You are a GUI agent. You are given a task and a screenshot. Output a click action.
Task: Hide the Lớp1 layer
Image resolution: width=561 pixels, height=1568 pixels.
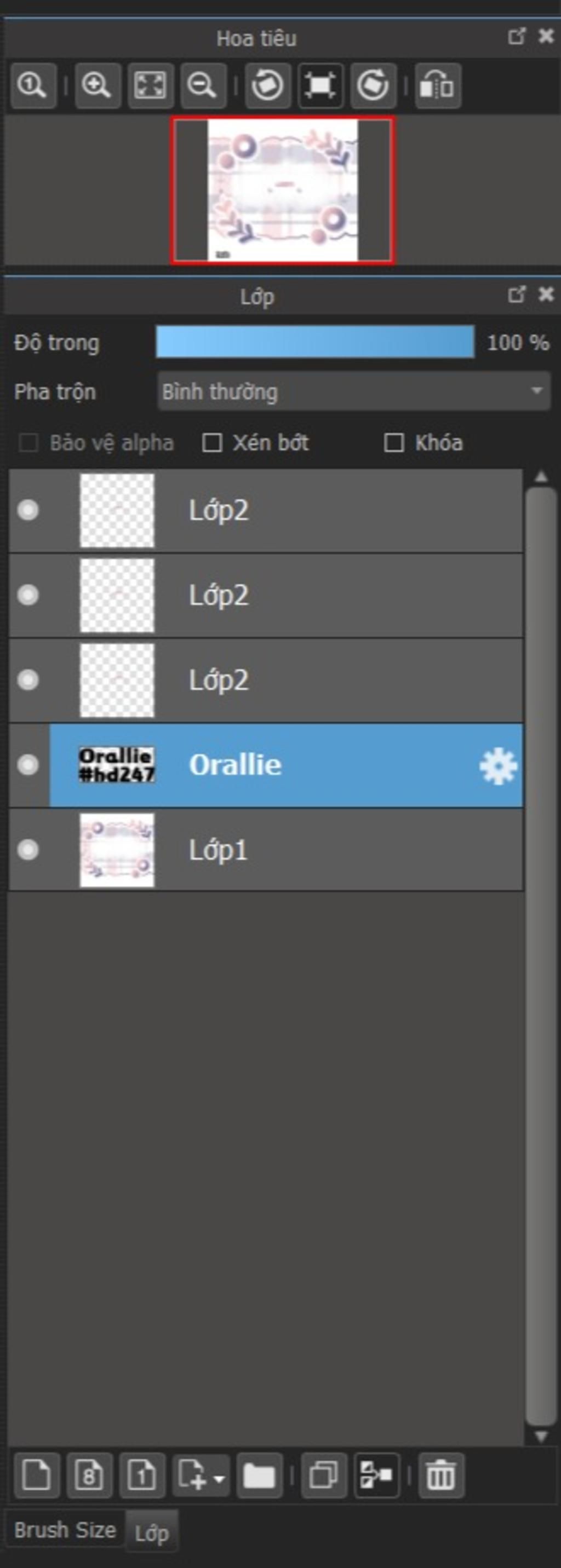tap(28, 850)
